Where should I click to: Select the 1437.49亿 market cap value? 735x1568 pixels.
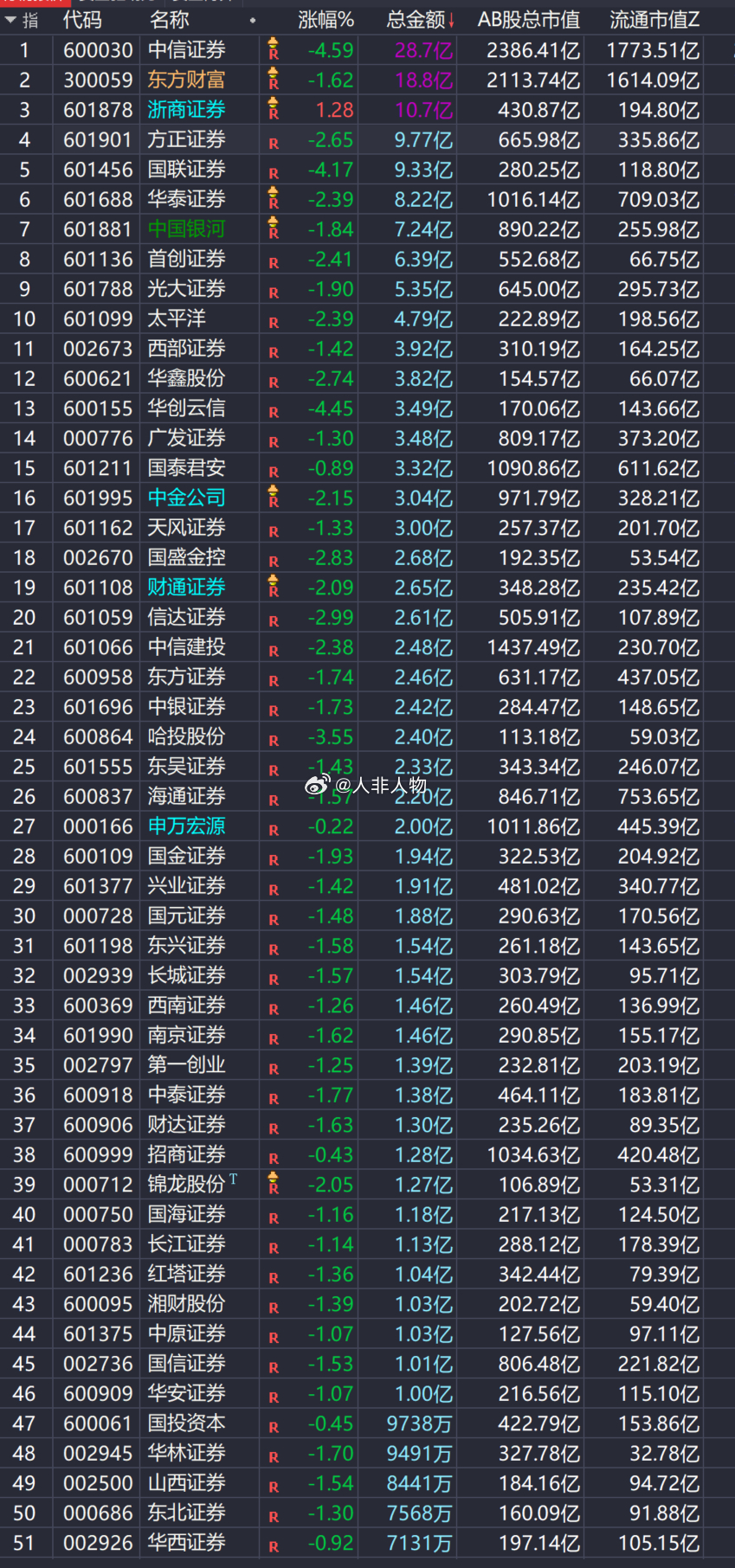[x=533, y=647]
